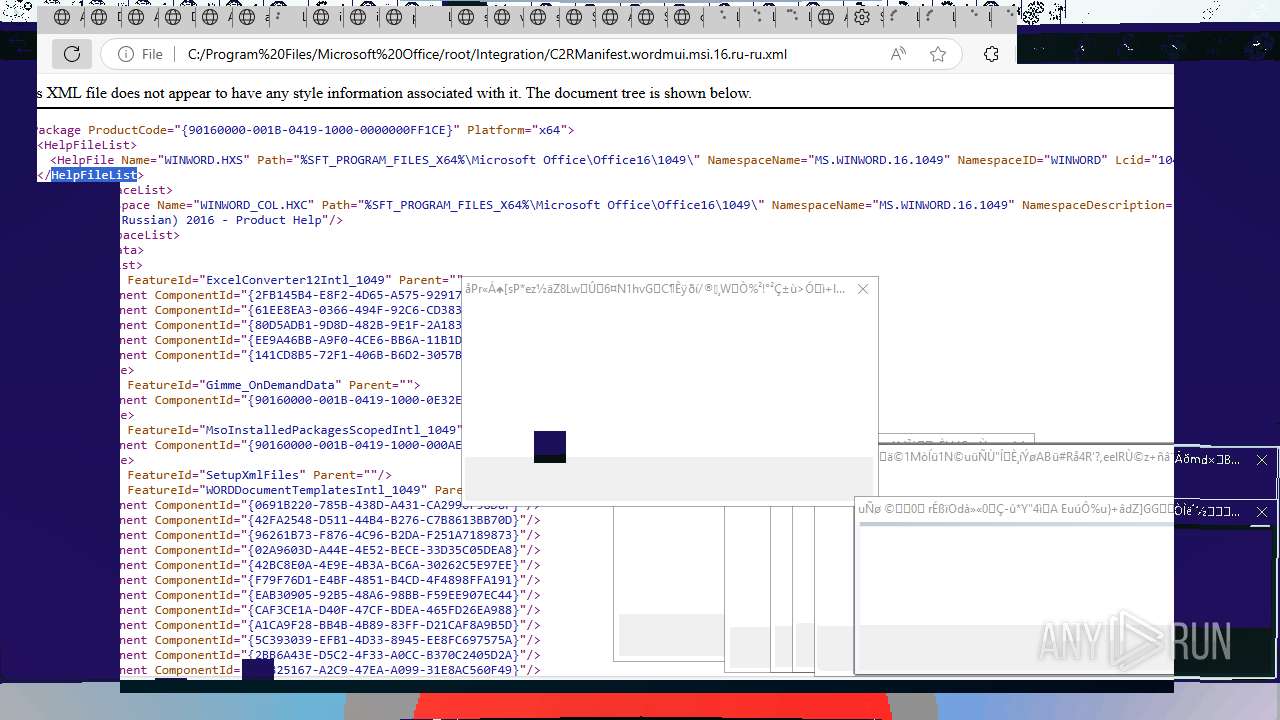Close the large blank dialog over the XML

click(x=863, y=289)
